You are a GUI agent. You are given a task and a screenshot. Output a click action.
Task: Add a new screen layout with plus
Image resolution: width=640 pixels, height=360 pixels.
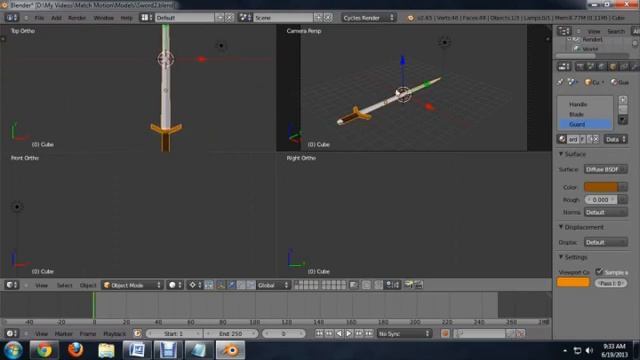pos(220,18)
